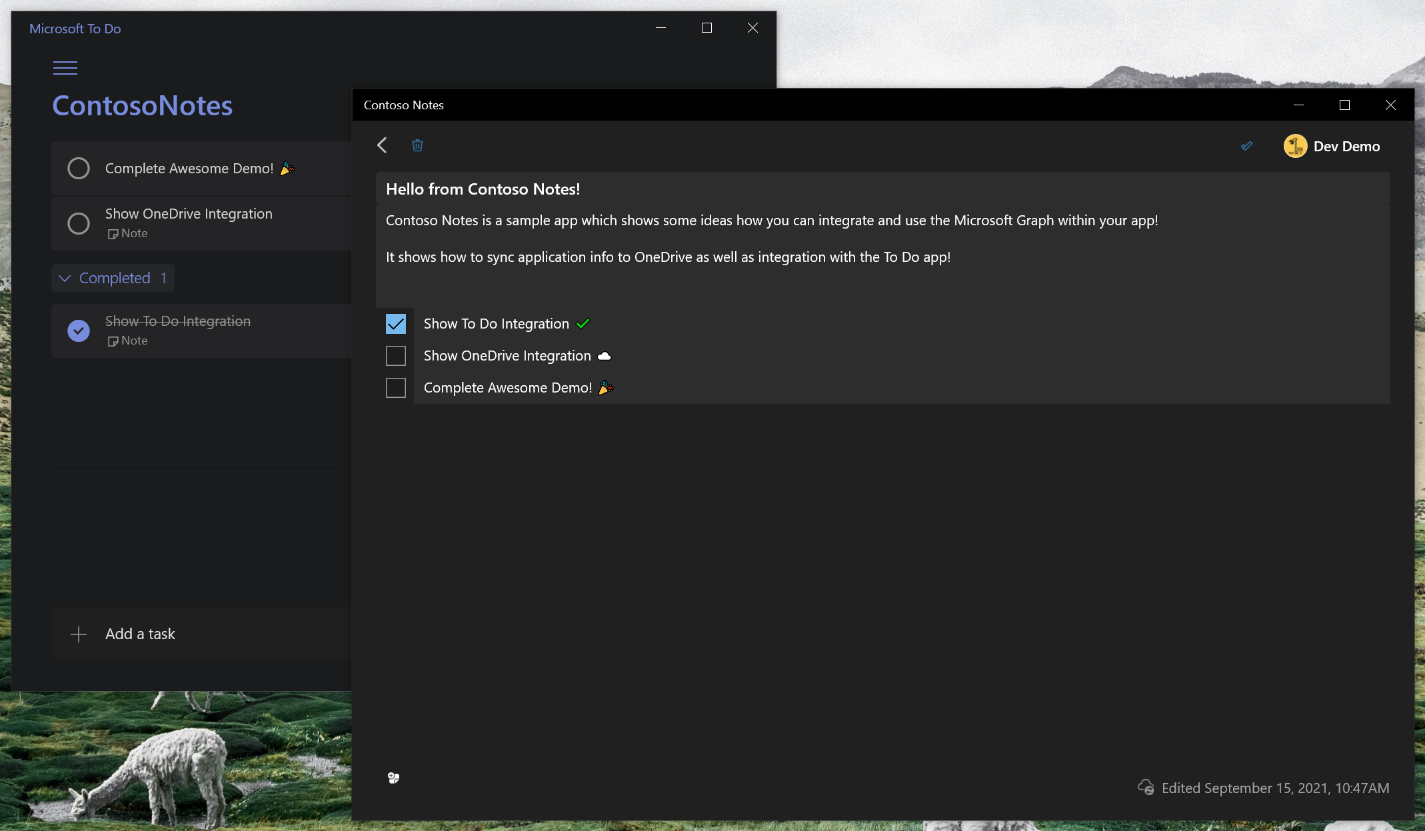Viewport: 1425px width, 831px height.
Task: Maximize the Contoso Notes window
Action: pos(1344,105)
